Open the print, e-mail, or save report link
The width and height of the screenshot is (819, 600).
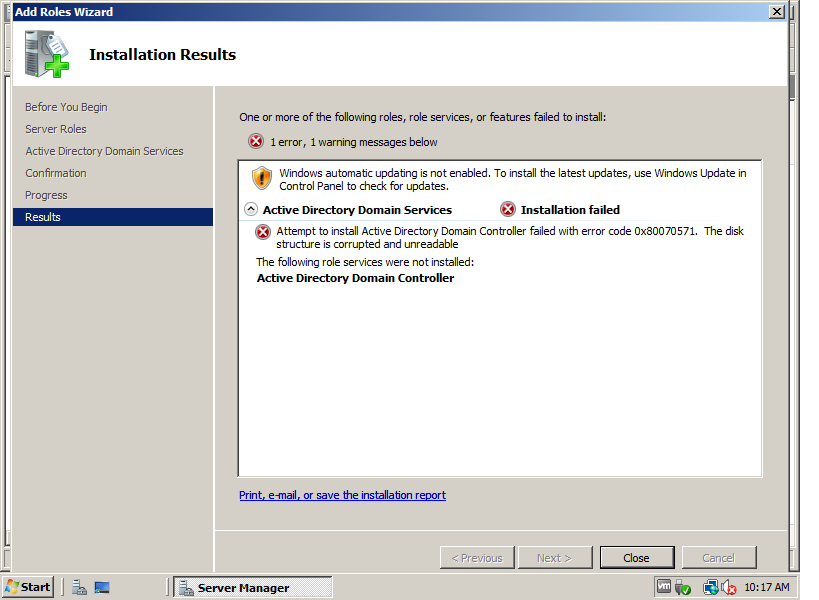[343, 495]
